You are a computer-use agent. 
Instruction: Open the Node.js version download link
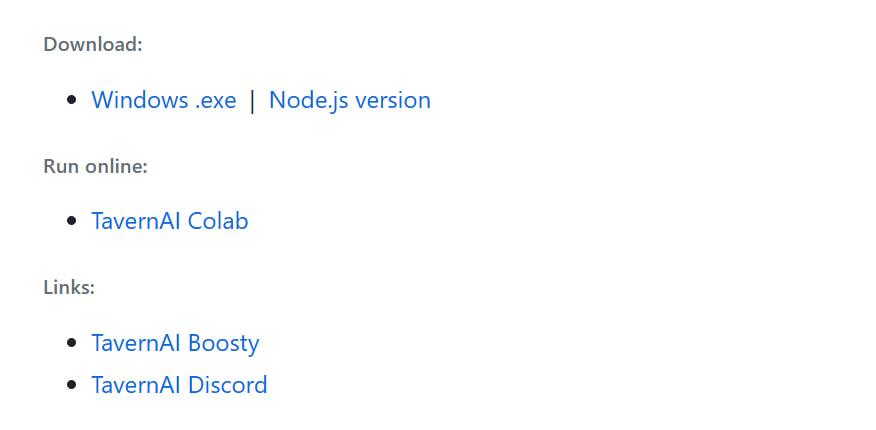point(350,101)
